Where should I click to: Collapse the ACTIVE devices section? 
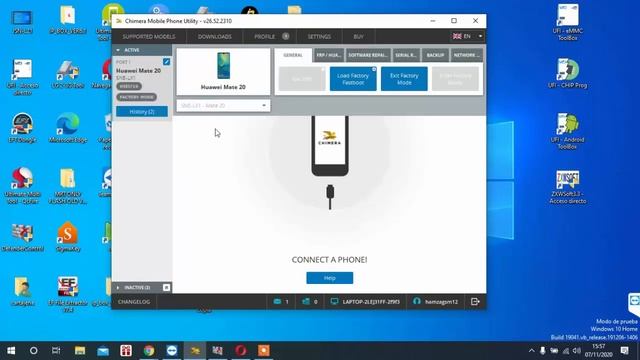(x=118, y=50)
